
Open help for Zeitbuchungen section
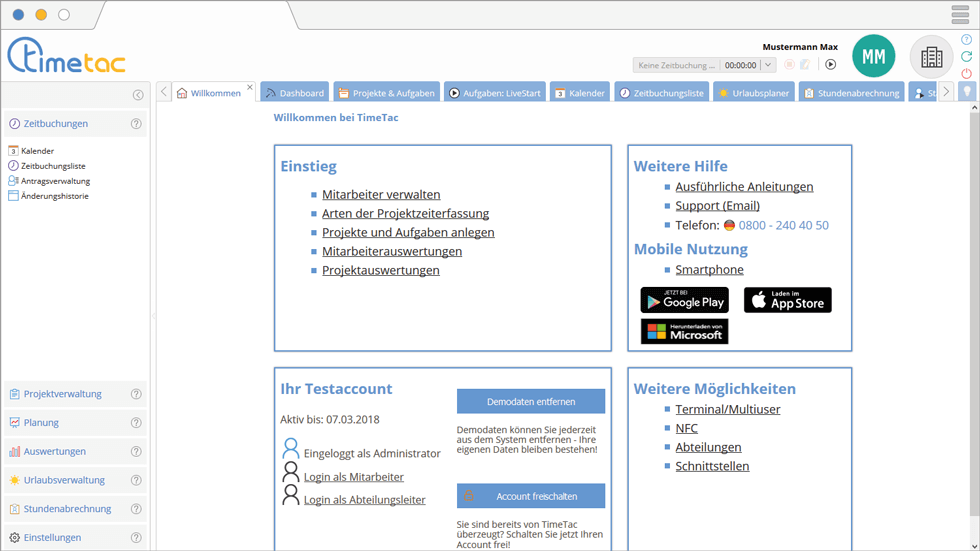pyautogui.click(x=136, y=124)
